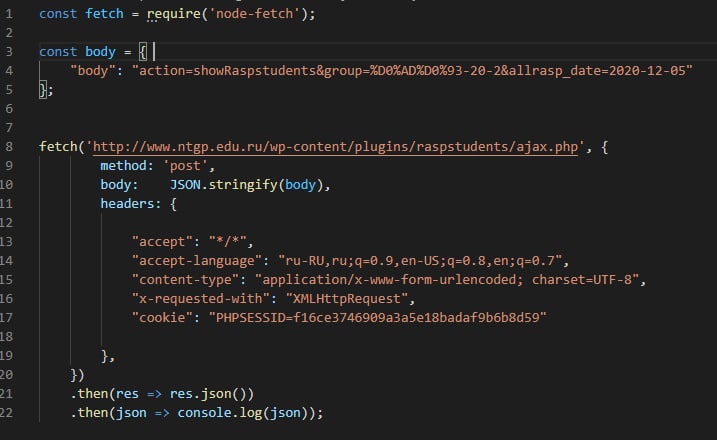Click line number 1 in the gutter

(x=9, y=14)
